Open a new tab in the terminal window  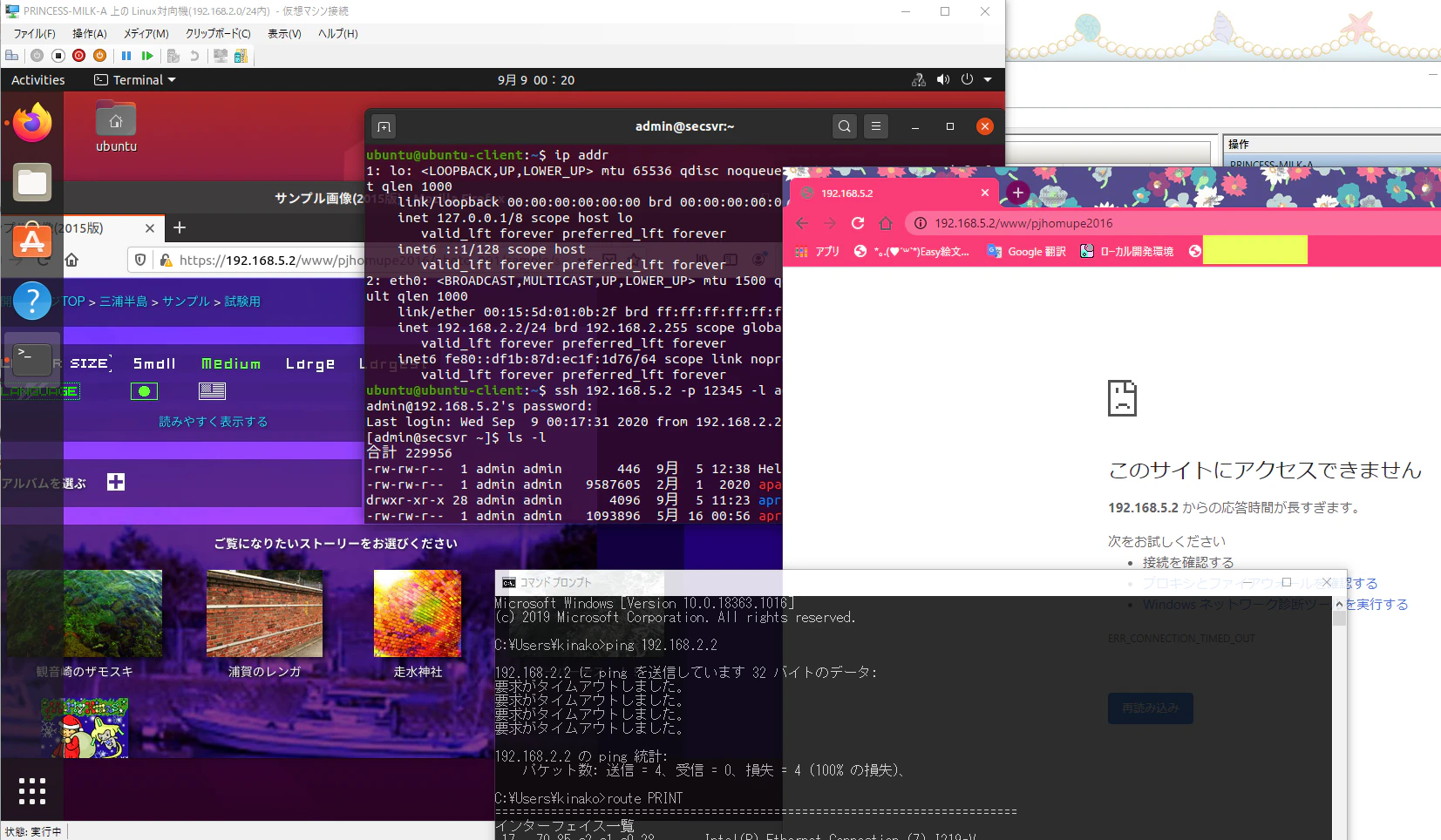(x=384, y=127)
